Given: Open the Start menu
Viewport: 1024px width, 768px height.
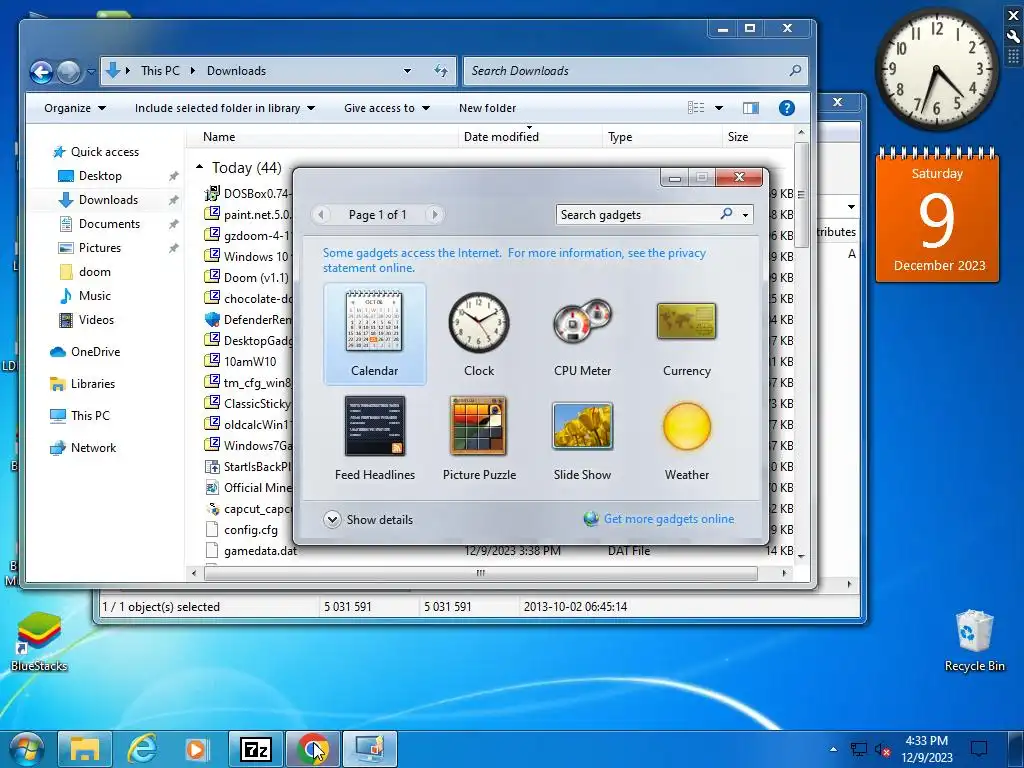Looking at the screenshot, I should click(25, 749).
